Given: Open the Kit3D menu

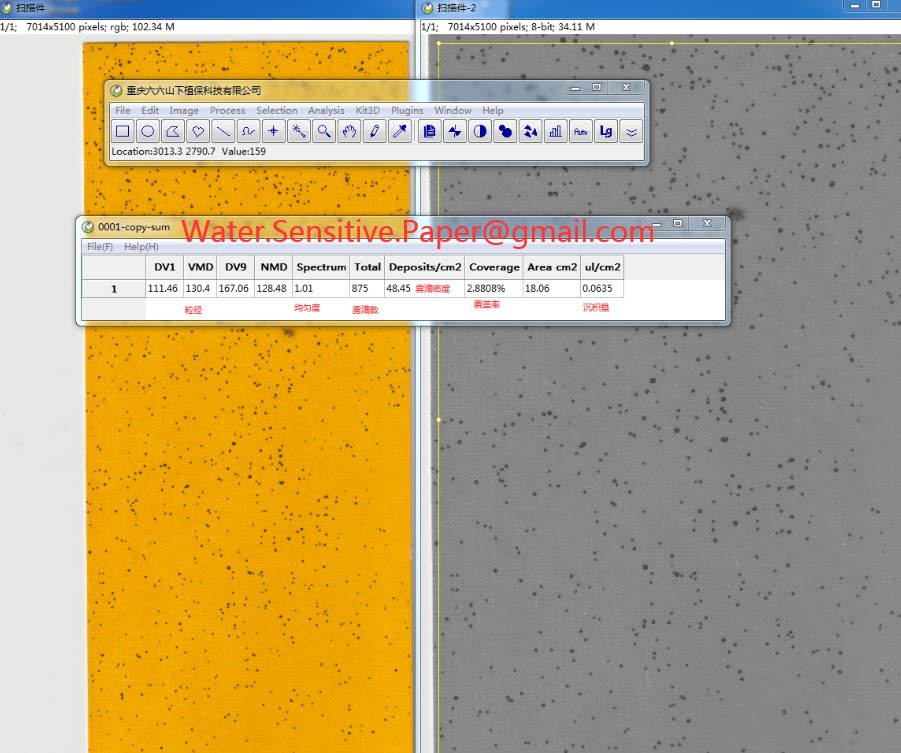Looking at the screenshot, I should [368, 110].
